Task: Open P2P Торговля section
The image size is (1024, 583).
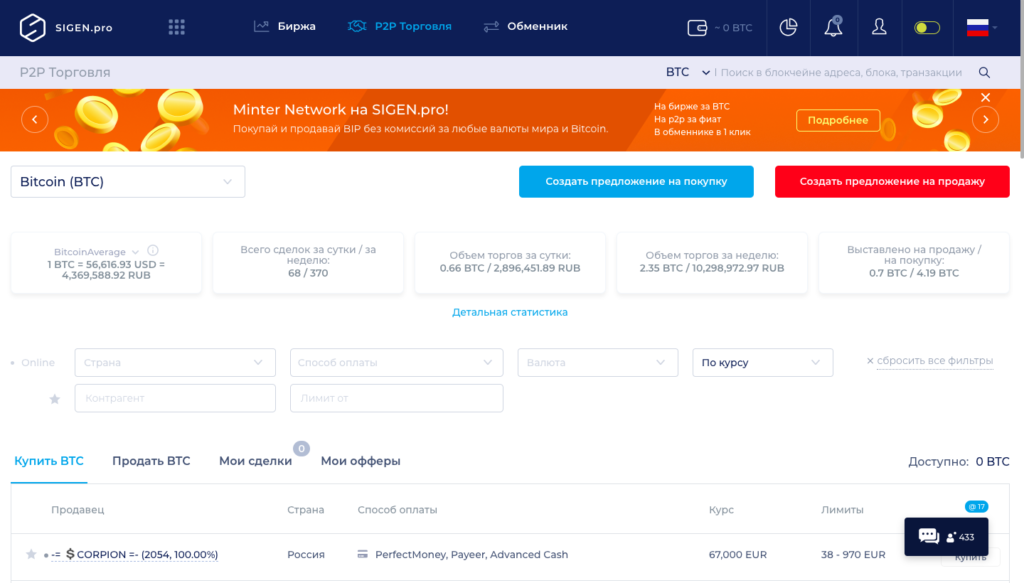Action: pyautogui.click(x=399, y=27)
